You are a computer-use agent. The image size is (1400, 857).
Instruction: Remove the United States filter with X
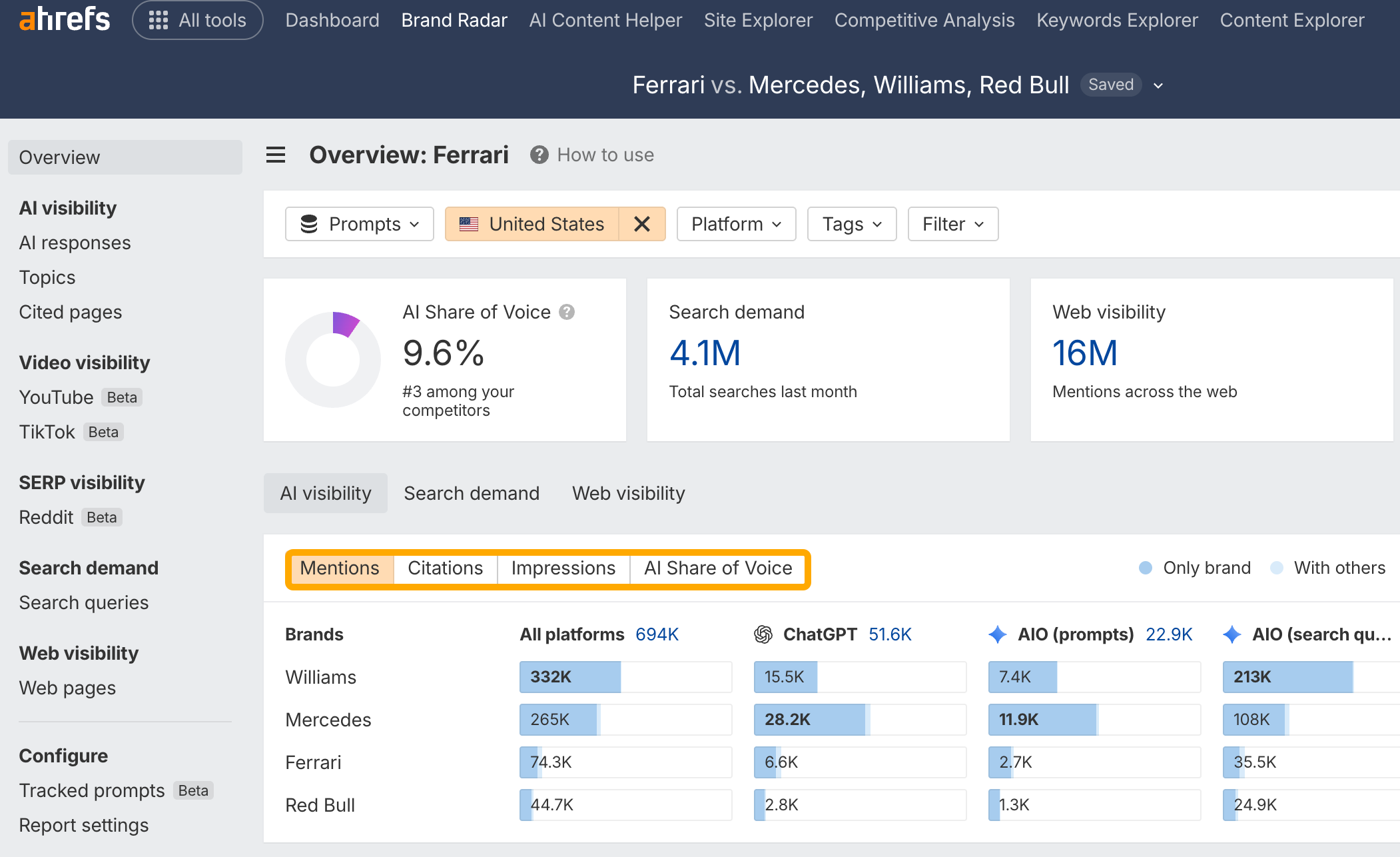coord(642,224)
